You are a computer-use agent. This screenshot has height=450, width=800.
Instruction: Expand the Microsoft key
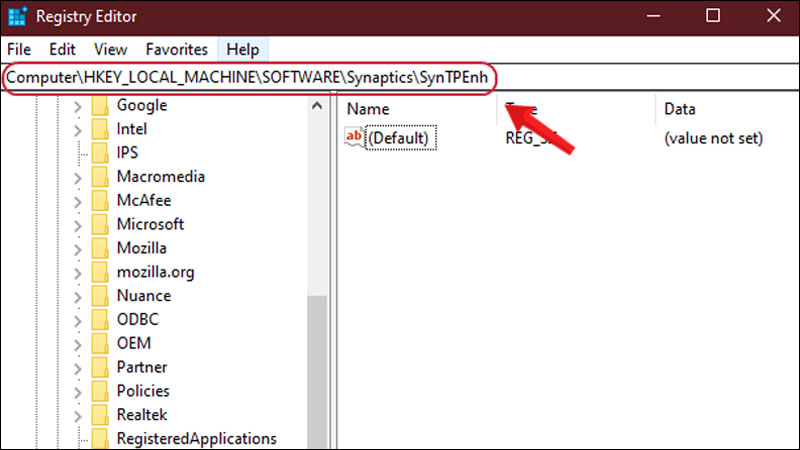pyautogui.click(x=78, y=226)
